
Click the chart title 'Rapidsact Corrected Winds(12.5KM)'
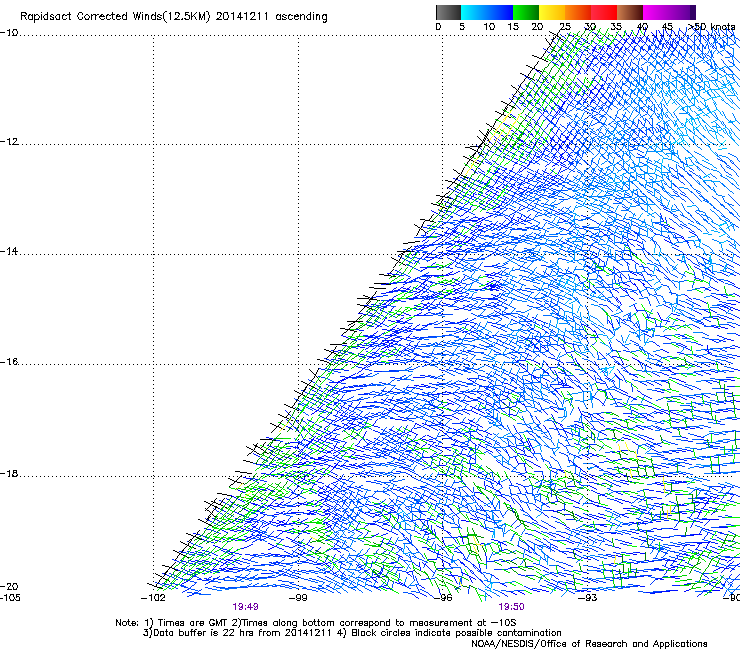point(115,17)
